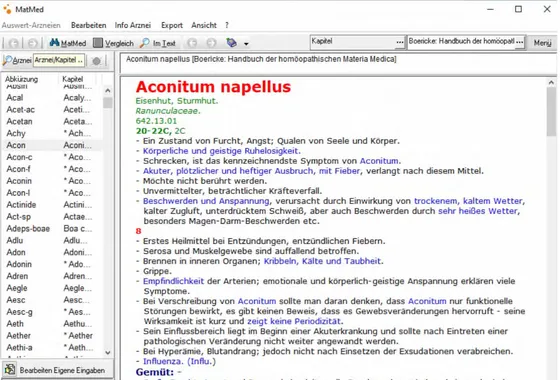This screenshot has width=560, height=380.
Task: Select the Aegle remedy row
Action: [52, 288]
